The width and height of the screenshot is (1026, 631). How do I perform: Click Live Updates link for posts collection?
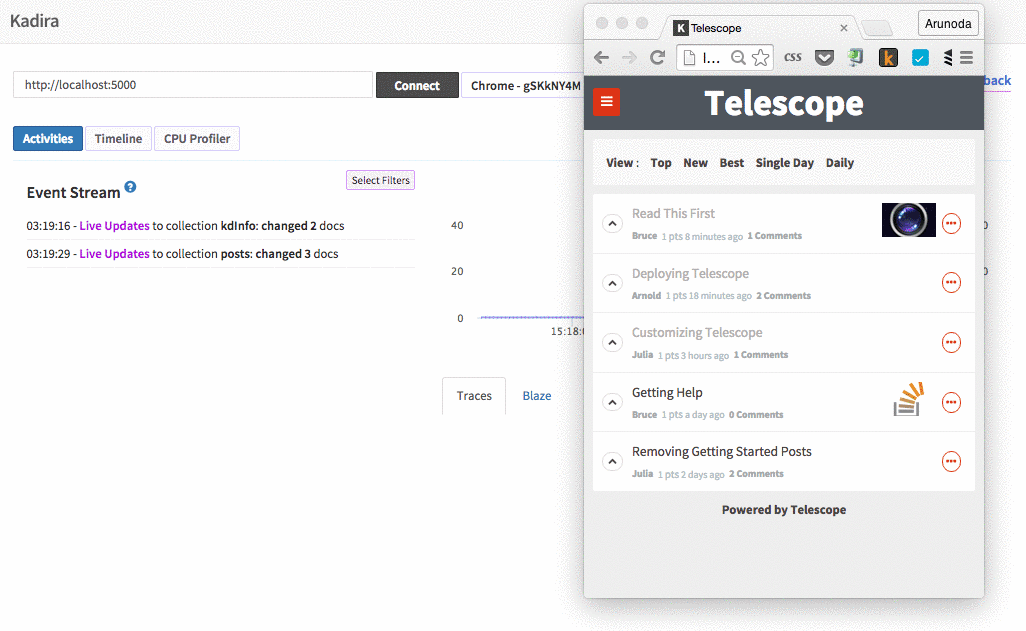pos(115,254)
